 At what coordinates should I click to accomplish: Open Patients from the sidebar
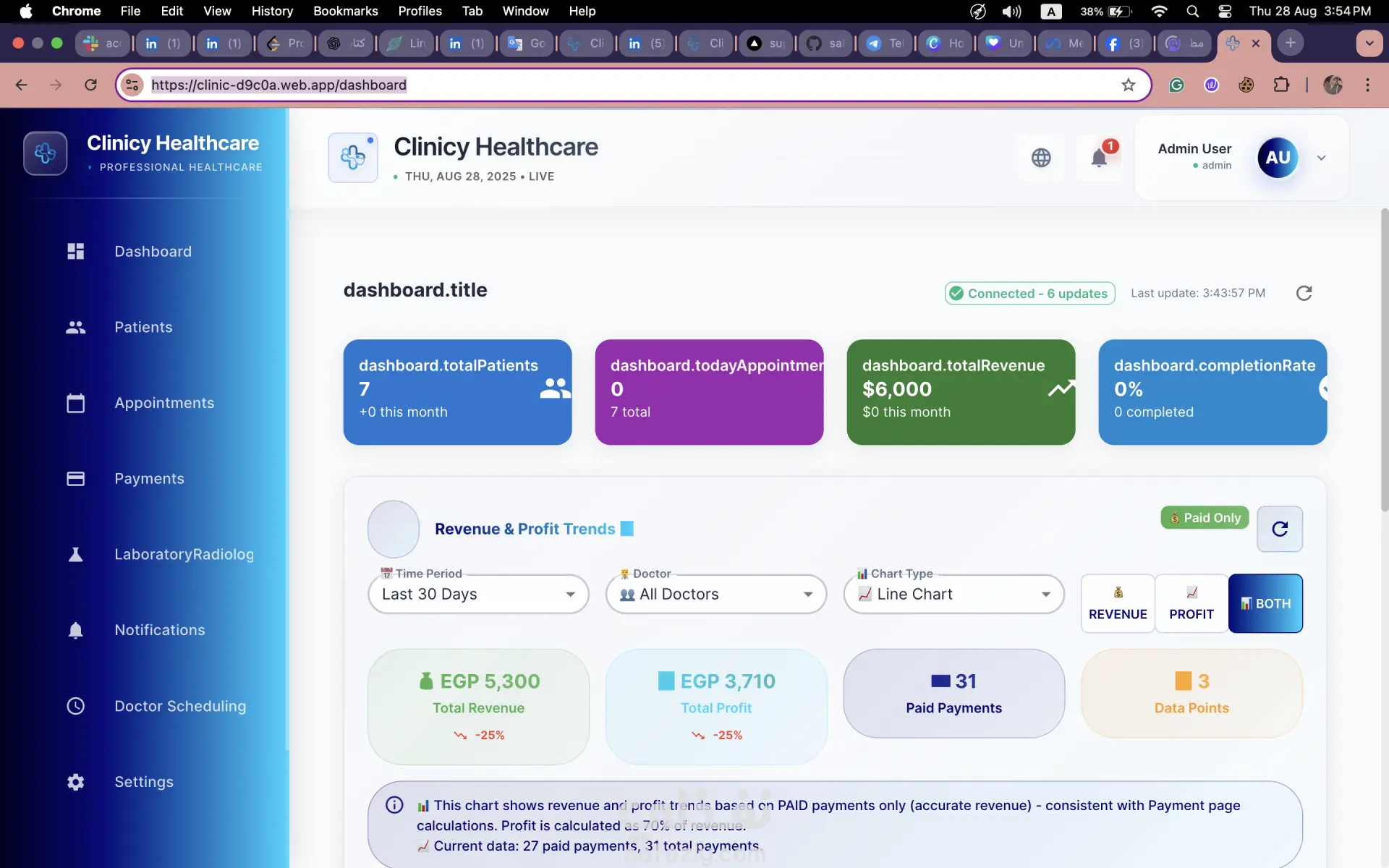(143, 327)
